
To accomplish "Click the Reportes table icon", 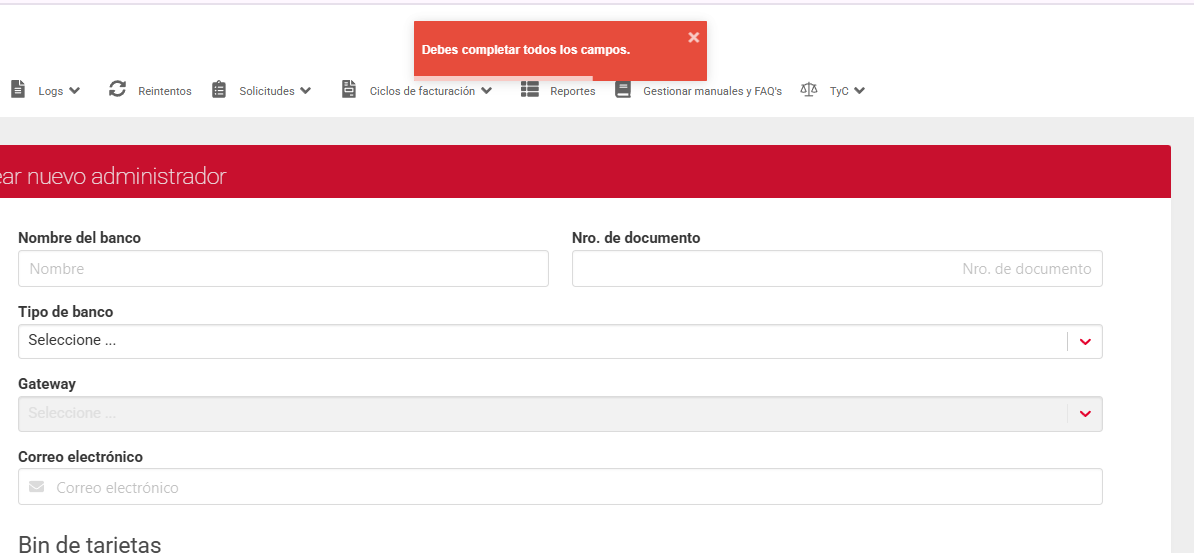I will 530,89.
